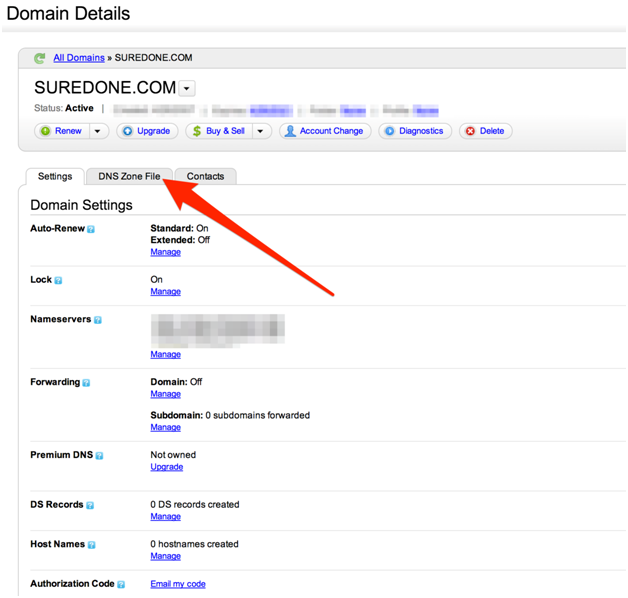
Task: Click the Renew button
Action: [x=62, y=131]
